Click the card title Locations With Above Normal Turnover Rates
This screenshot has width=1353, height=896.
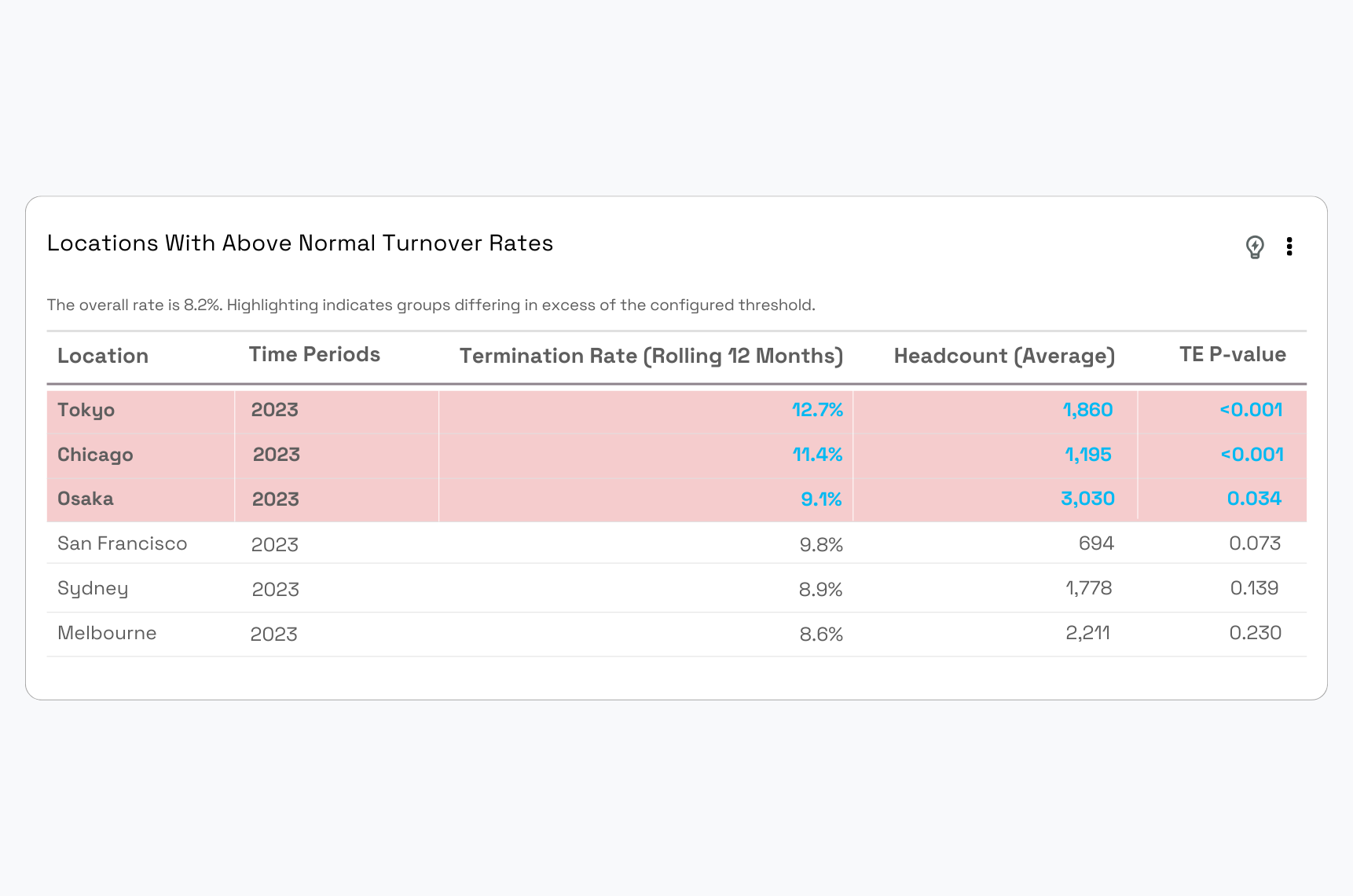(300, 243)
